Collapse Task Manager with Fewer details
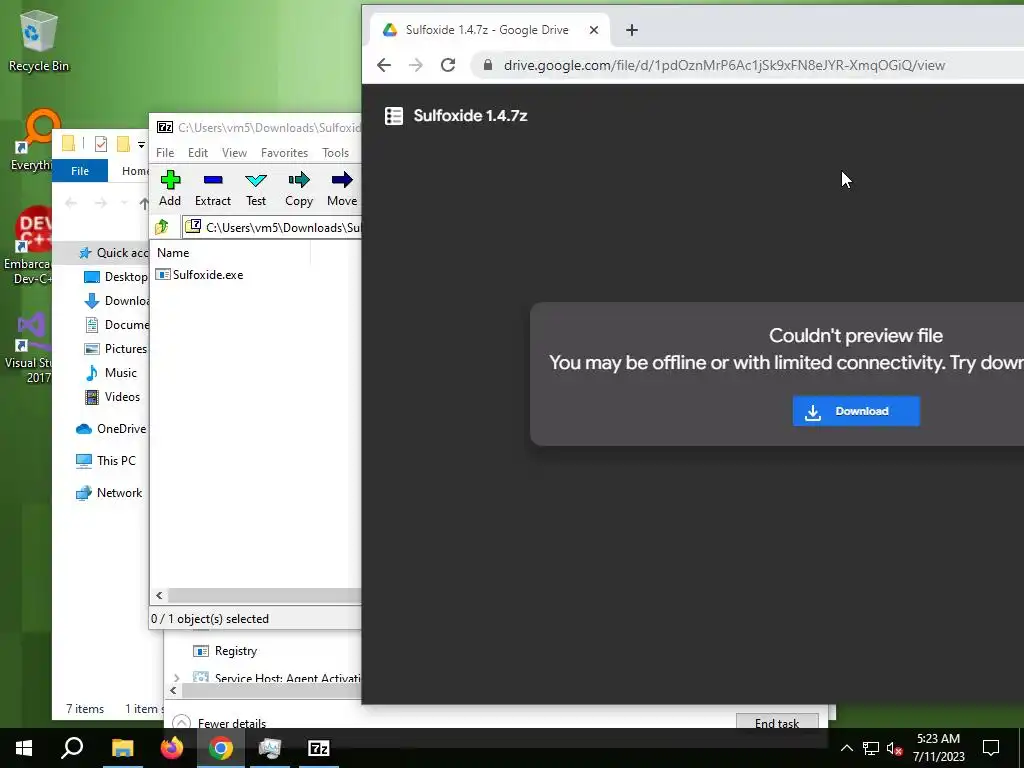The width and height of the screenshot is (1024, 768). tap(219, 723)
